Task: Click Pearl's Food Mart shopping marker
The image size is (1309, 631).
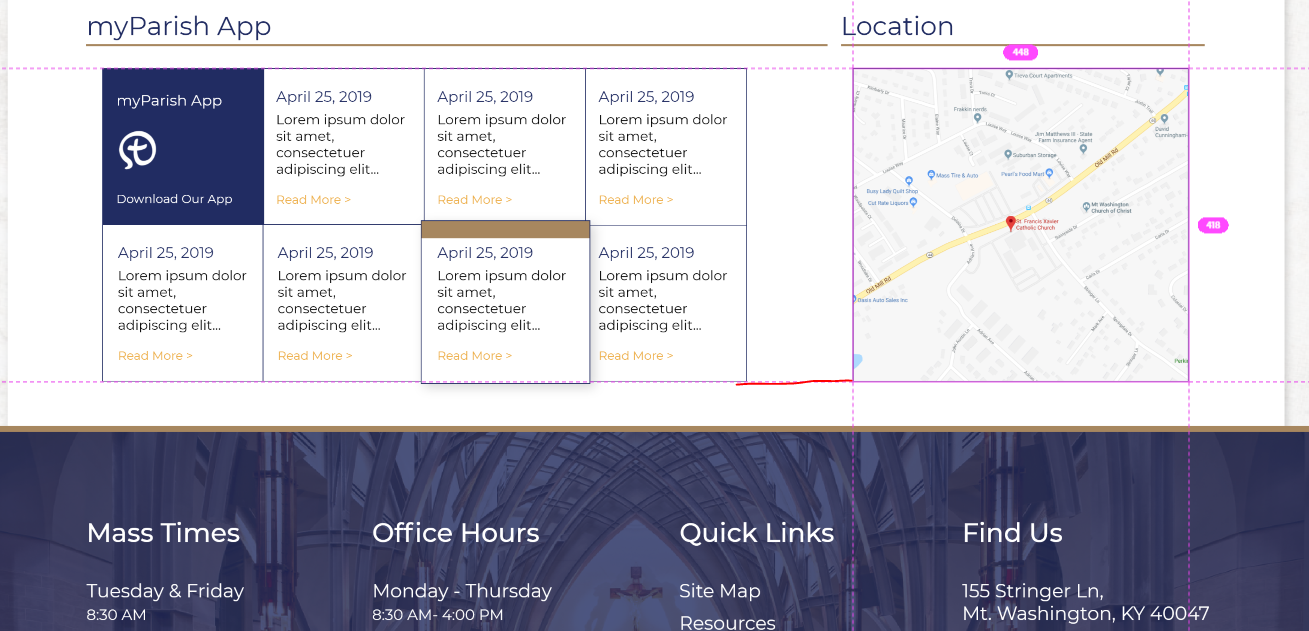Action: pyautogui.click(x=1049, y=173)
